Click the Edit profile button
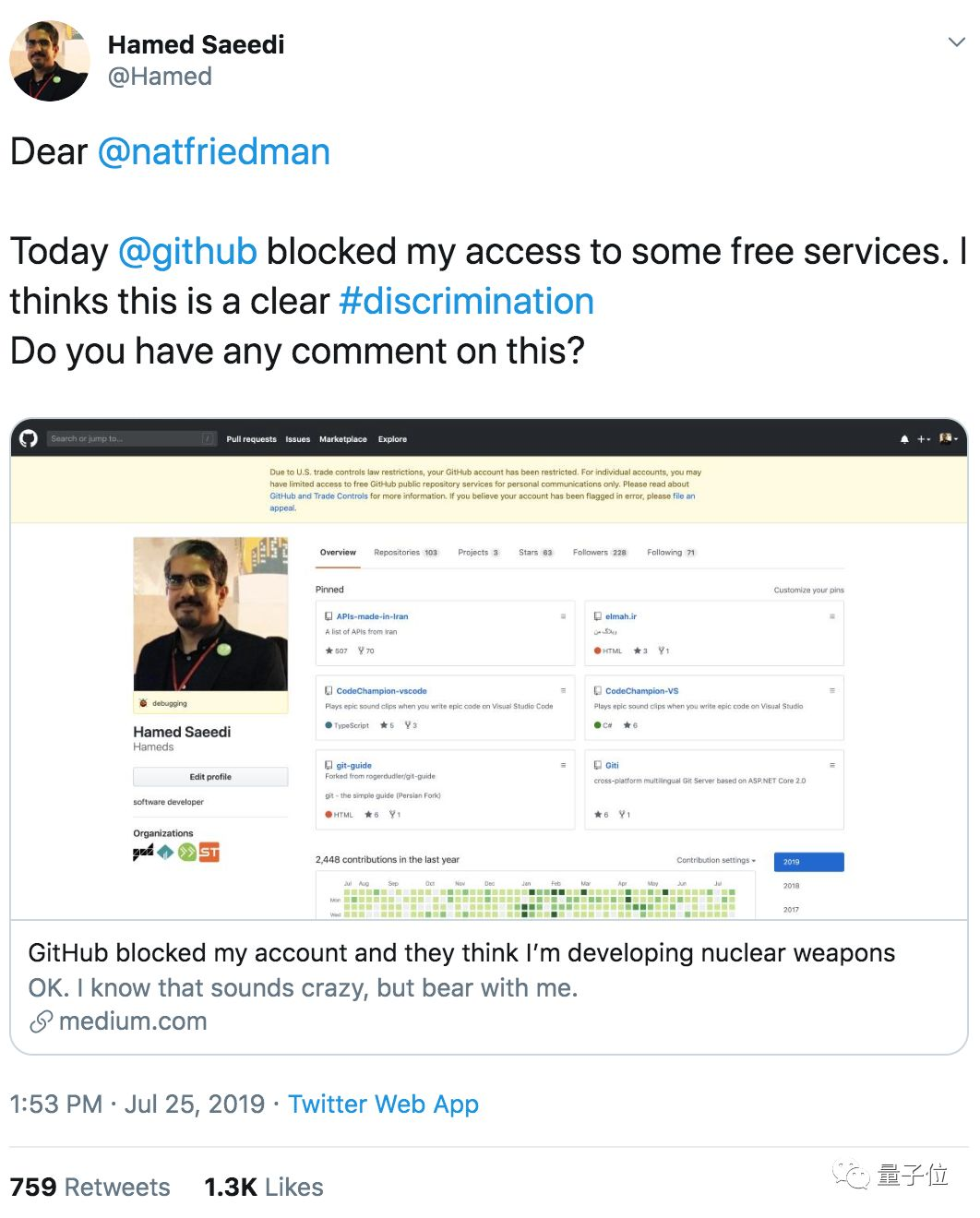Image resolution: width=980 pixels, height=1218 pixels. pos(210,777)
